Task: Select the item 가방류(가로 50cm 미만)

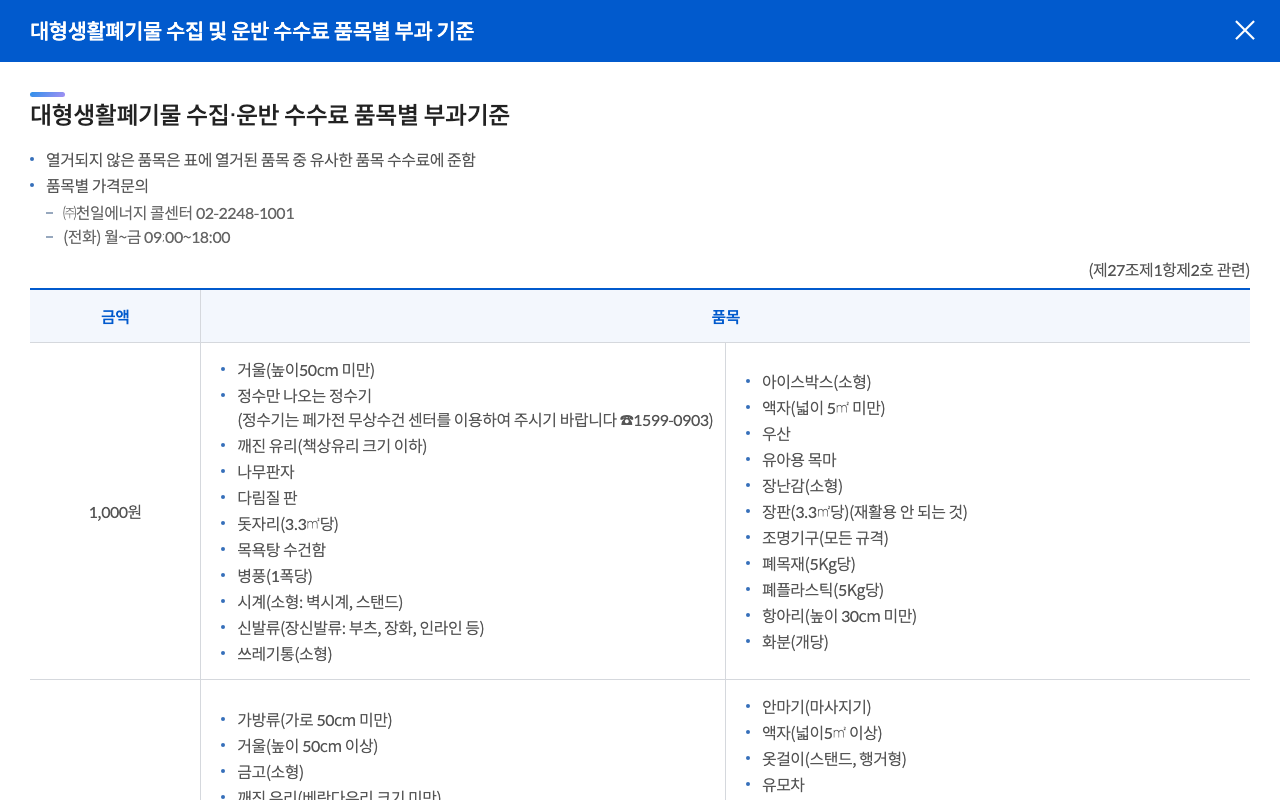Action: point(314,720)
